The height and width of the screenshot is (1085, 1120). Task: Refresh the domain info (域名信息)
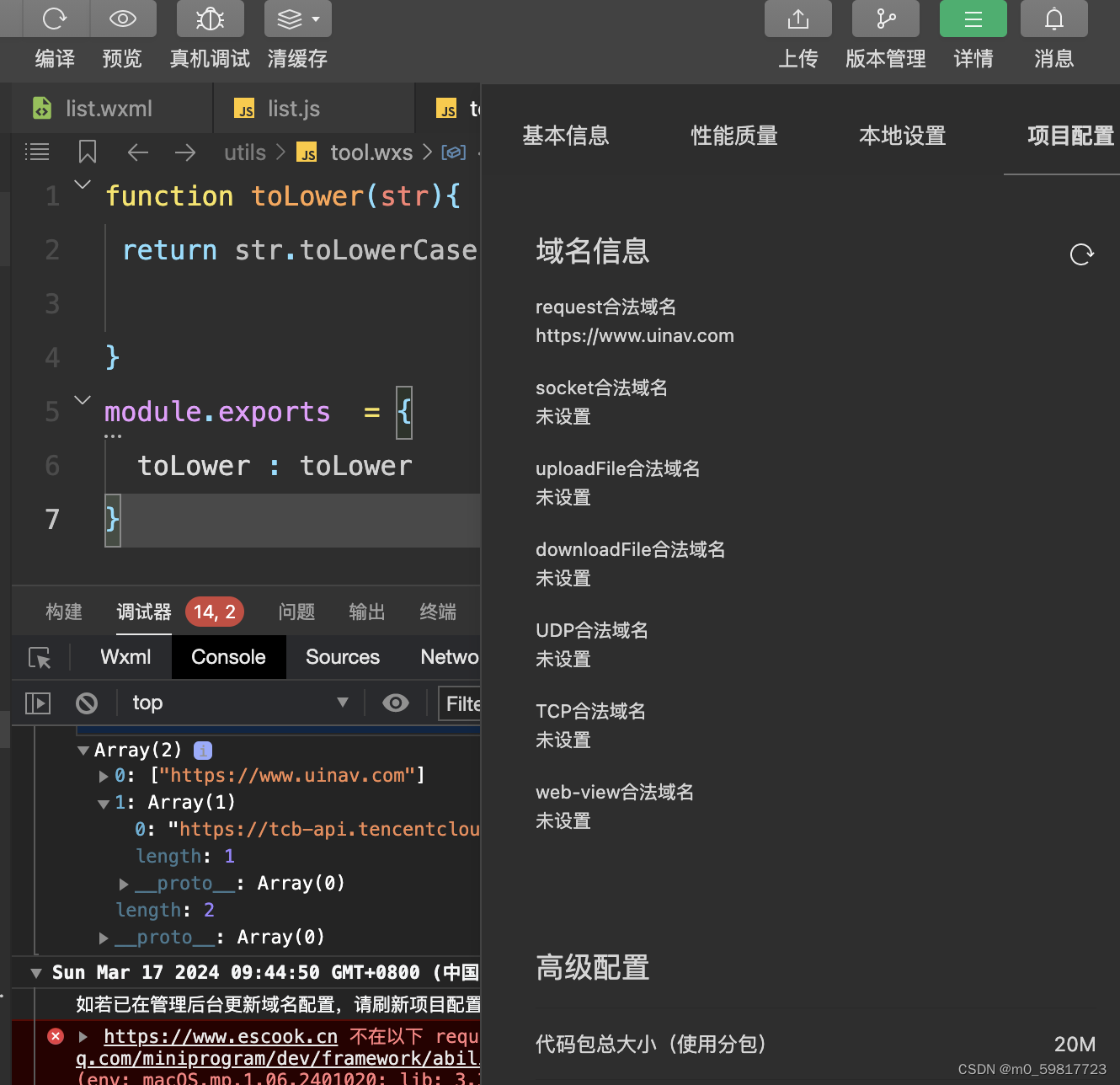click(x=1082, y=254)
